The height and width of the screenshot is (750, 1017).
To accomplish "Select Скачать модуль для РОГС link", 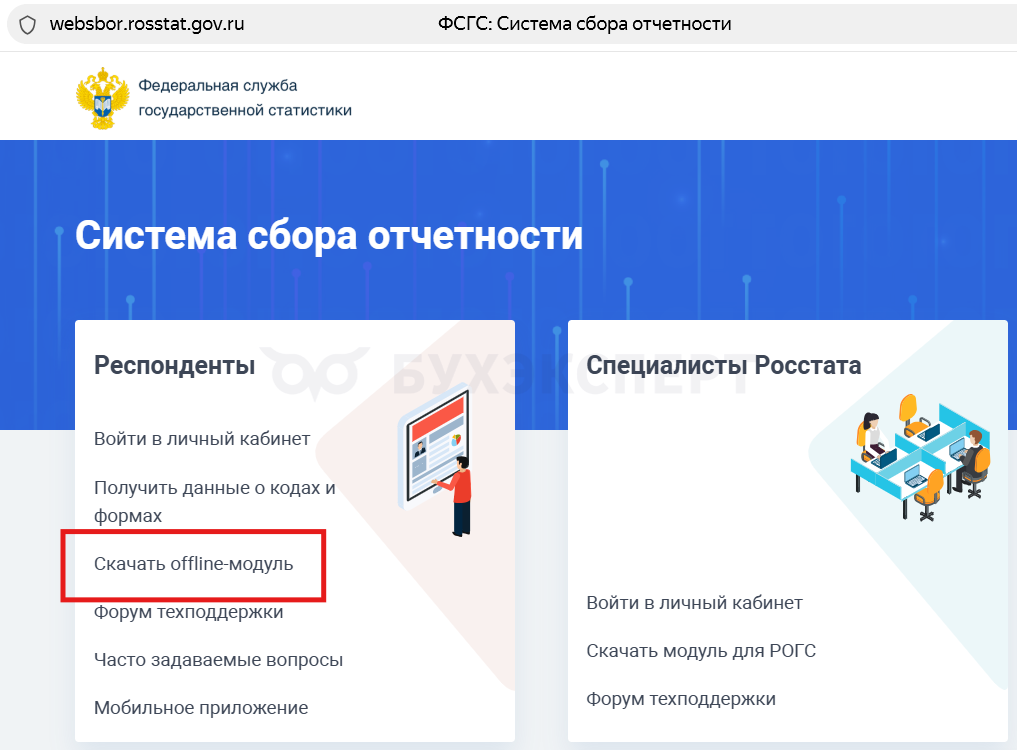I will point(701,651).
